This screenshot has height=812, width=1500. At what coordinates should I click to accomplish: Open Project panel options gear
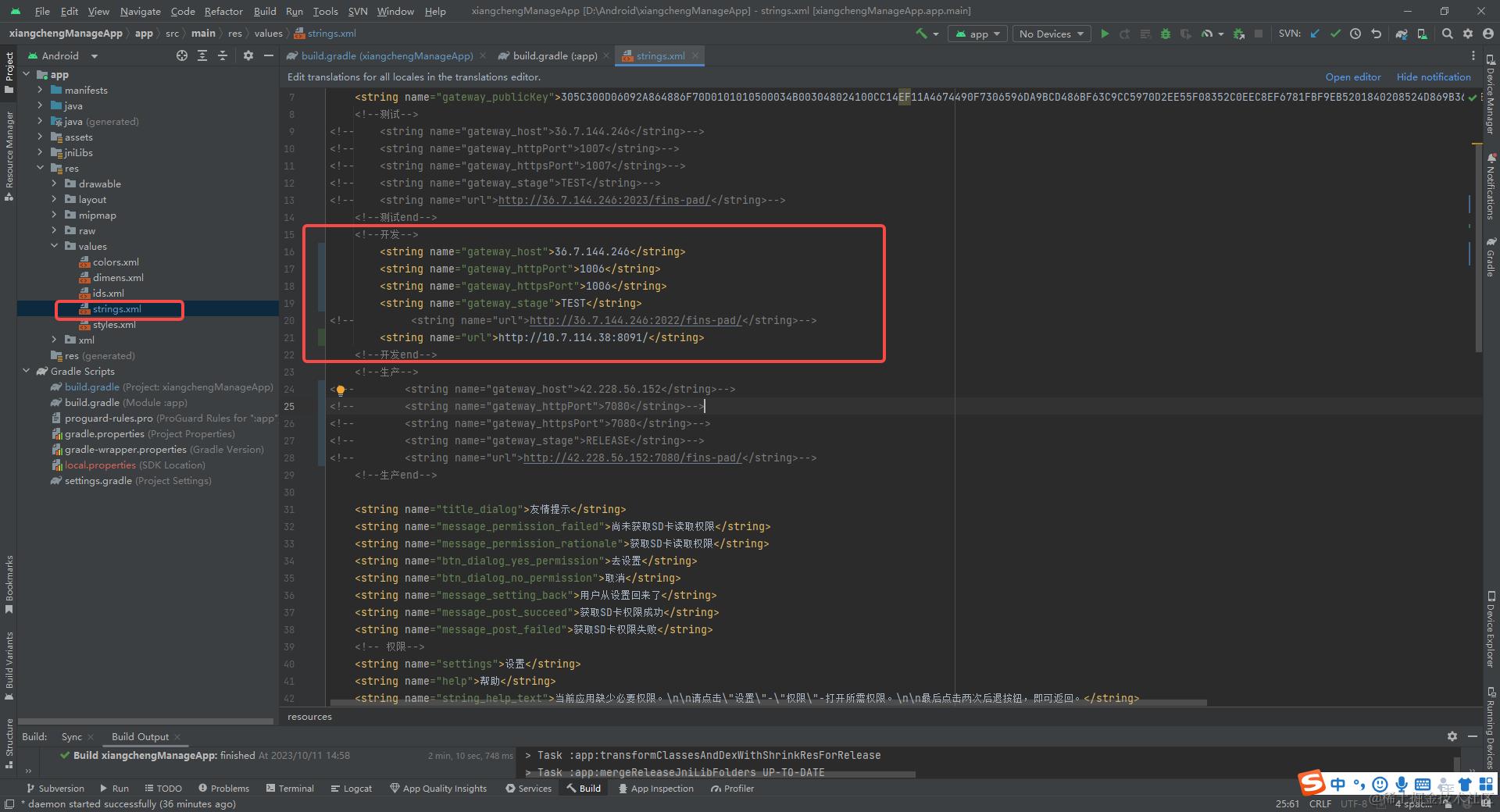pyautogui.click(x=248, y=55)
